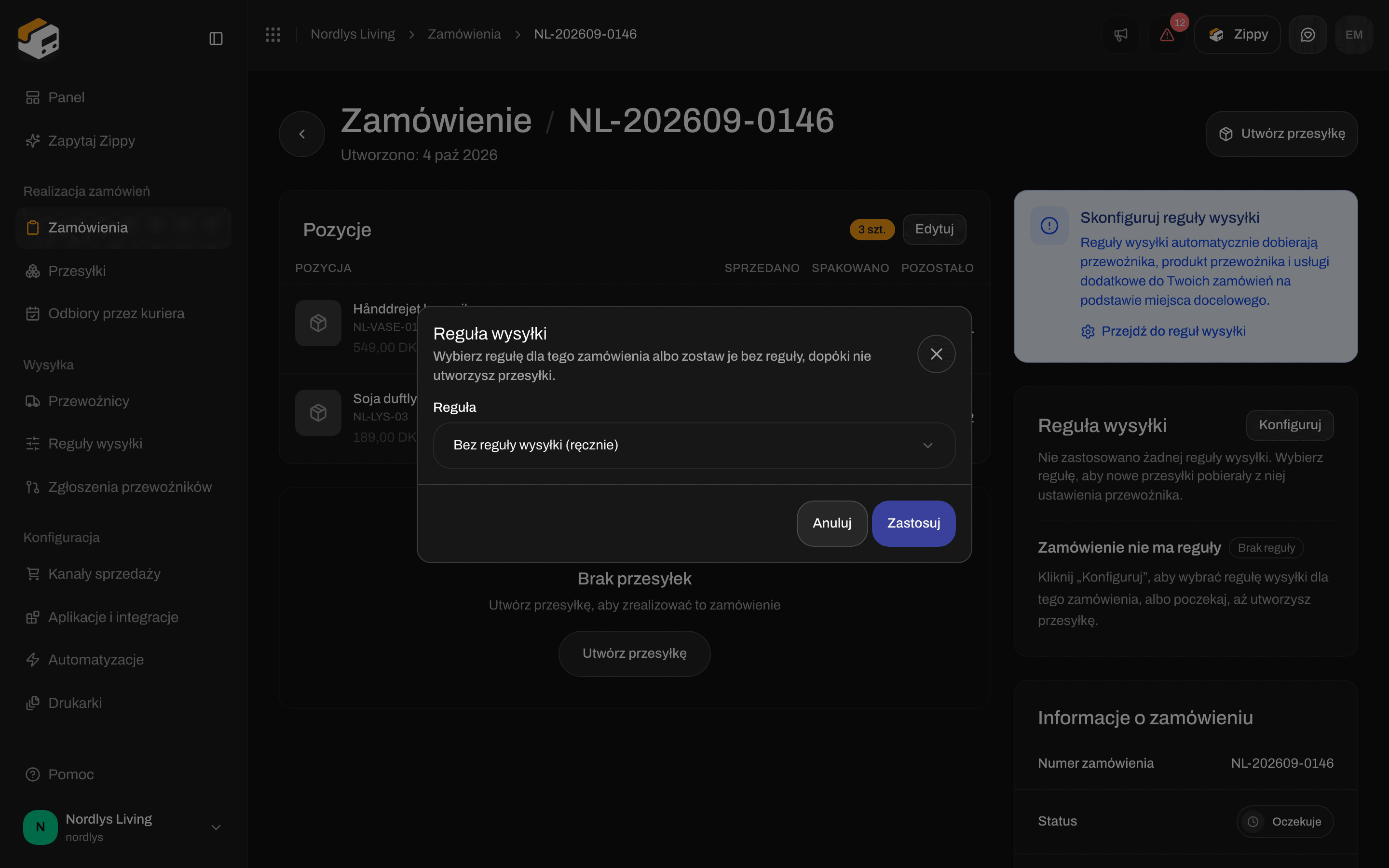
Task: Click the info icon in blue banner
Action: click(1049, 226)
